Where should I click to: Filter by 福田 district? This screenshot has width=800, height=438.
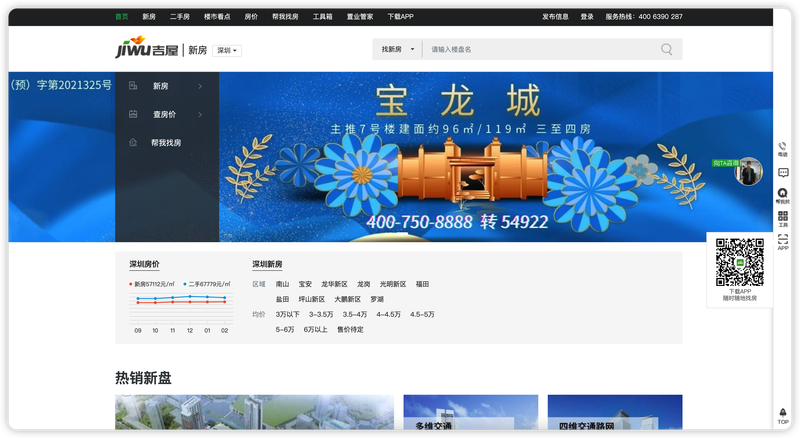pos(422,284)
